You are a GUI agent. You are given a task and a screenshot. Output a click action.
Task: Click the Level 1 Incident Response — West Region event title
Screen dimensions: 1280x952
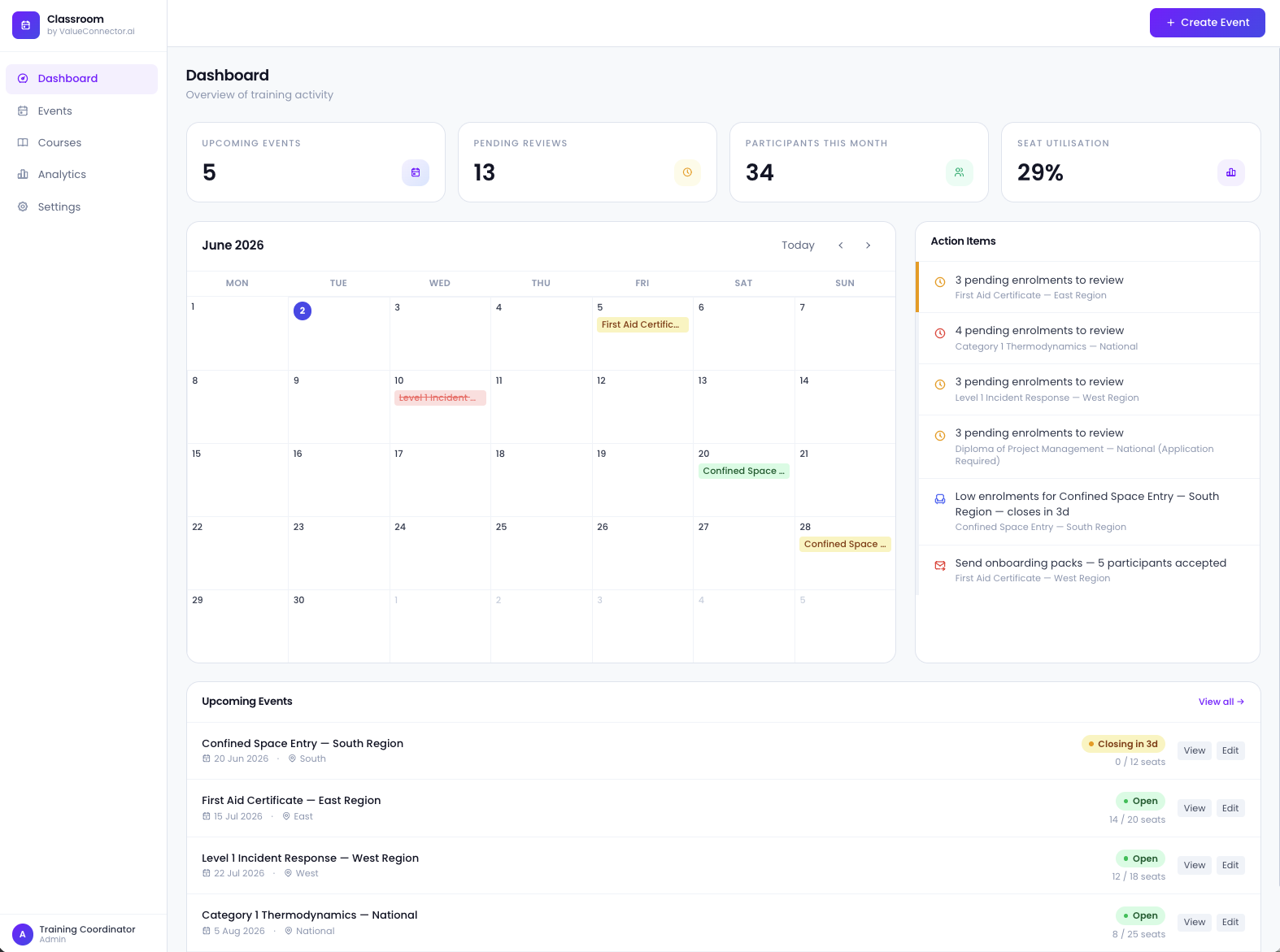310,859
